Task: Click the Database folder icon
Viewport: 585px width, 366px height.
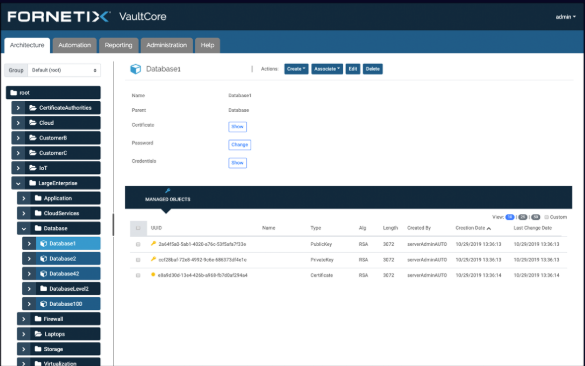Action: point(38,228)
